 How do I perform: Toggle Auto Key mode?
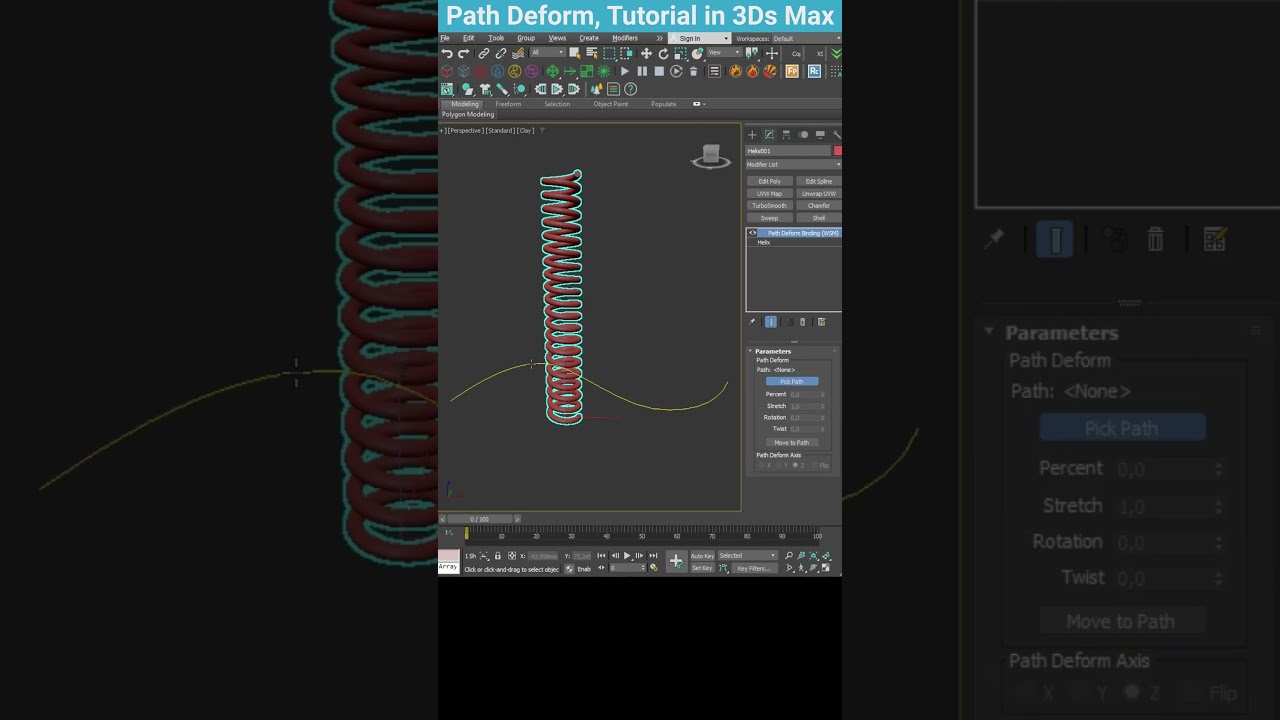703,555
